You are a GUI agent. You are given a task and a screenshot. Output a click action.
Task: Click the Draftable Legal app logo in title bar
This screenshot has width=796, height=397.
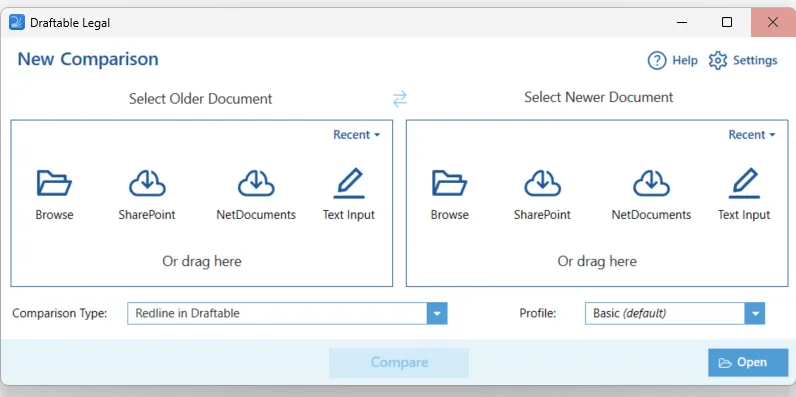pyautogui.click(x=17, y=22)
